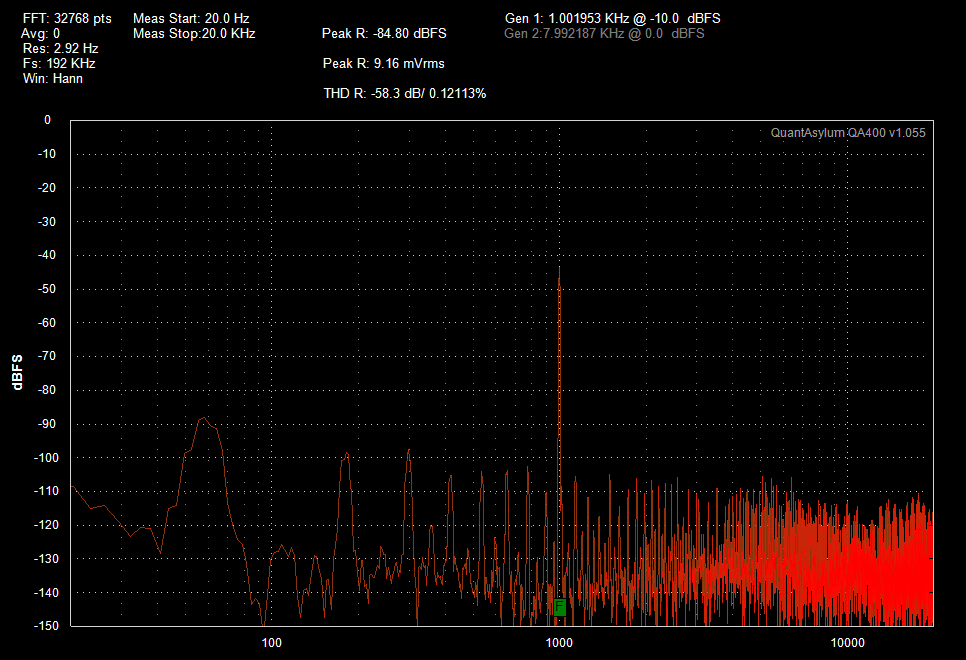Click 'Meas Stop:20.0 KHz' text
Viewport: 966px width, 660px height.
[194, 33]
